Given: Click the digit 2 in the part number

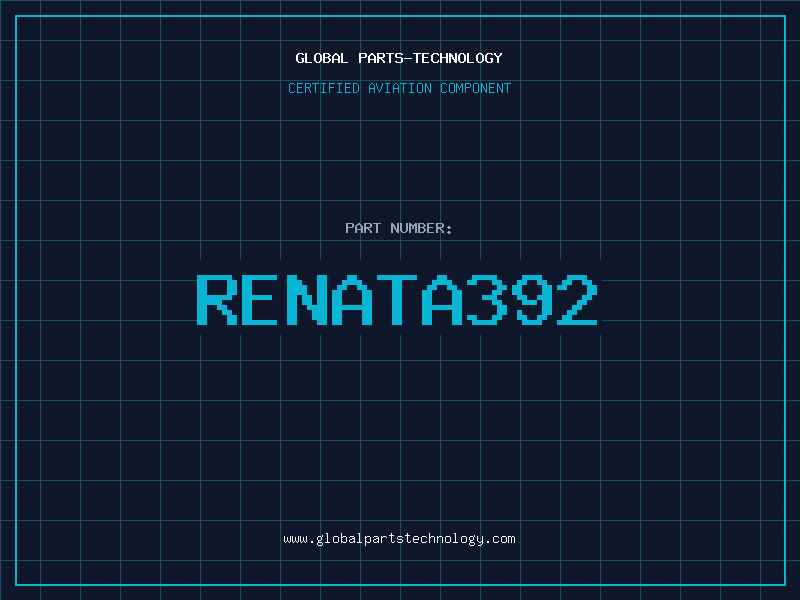Looking at the screenshot, I should click(577, 299).
